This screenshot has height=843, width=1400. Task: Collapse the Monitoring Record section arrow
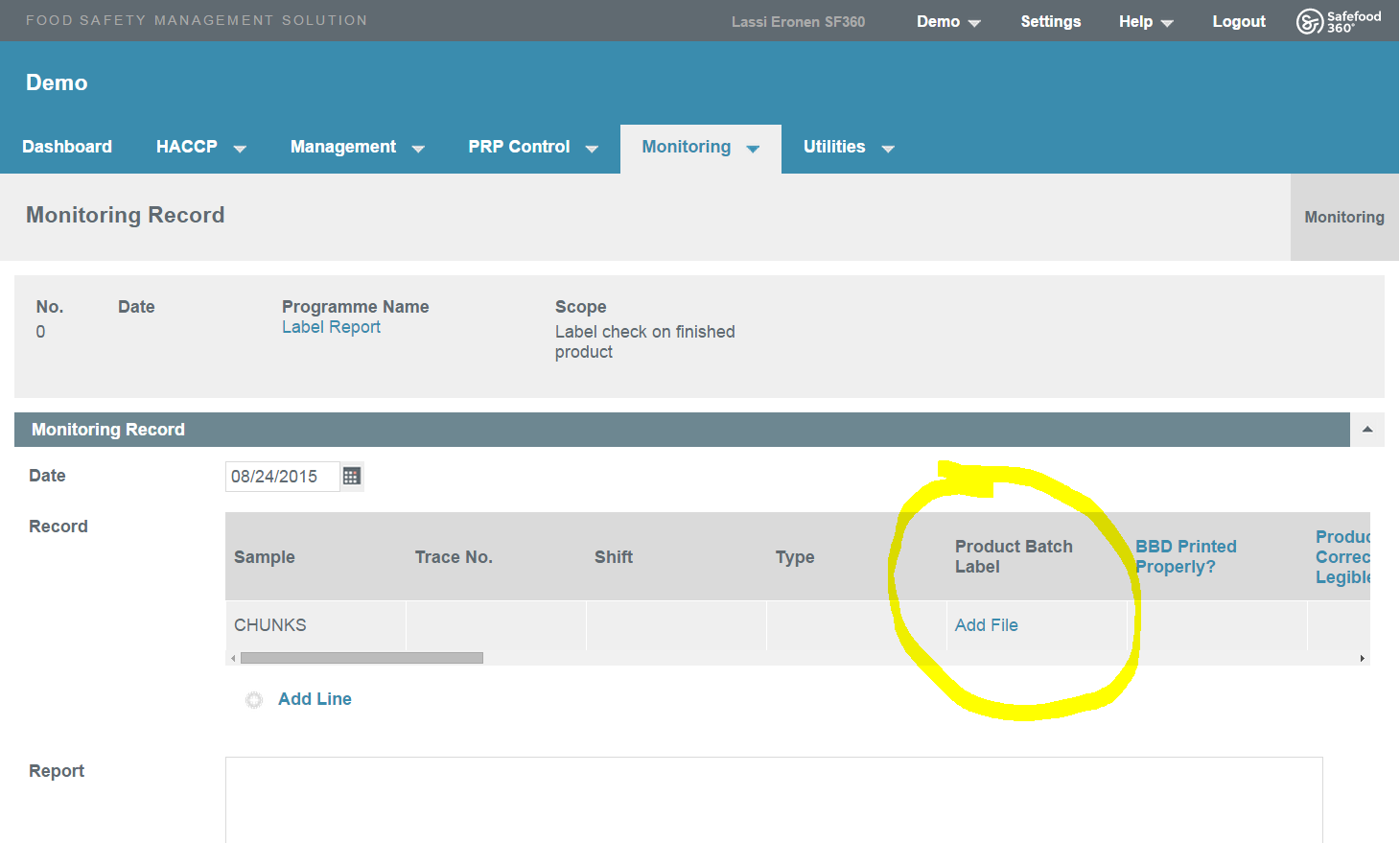1367,430
